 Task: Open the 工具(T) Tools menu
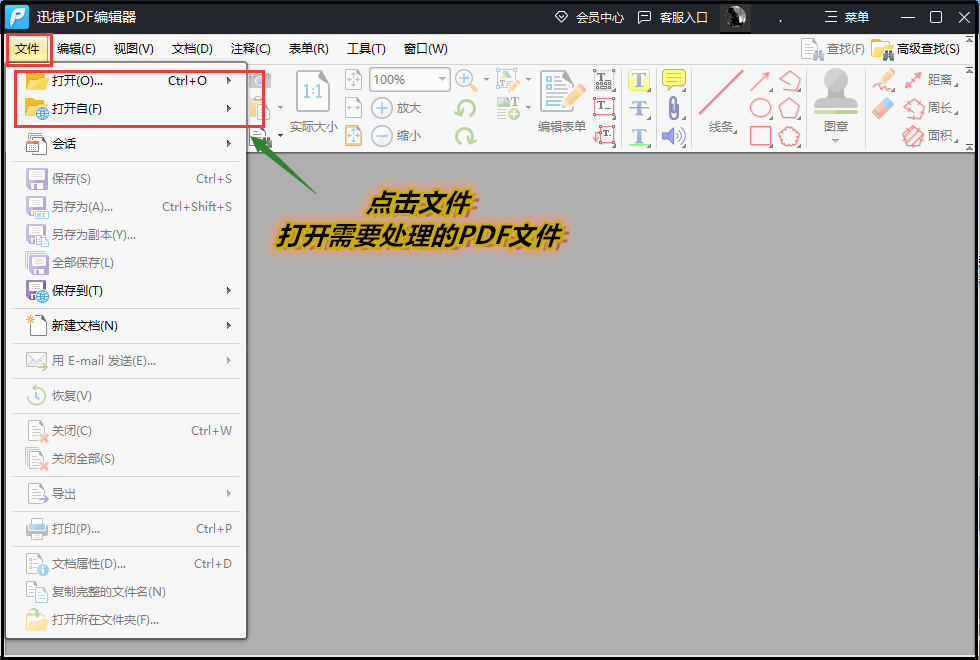coord(366,49)
